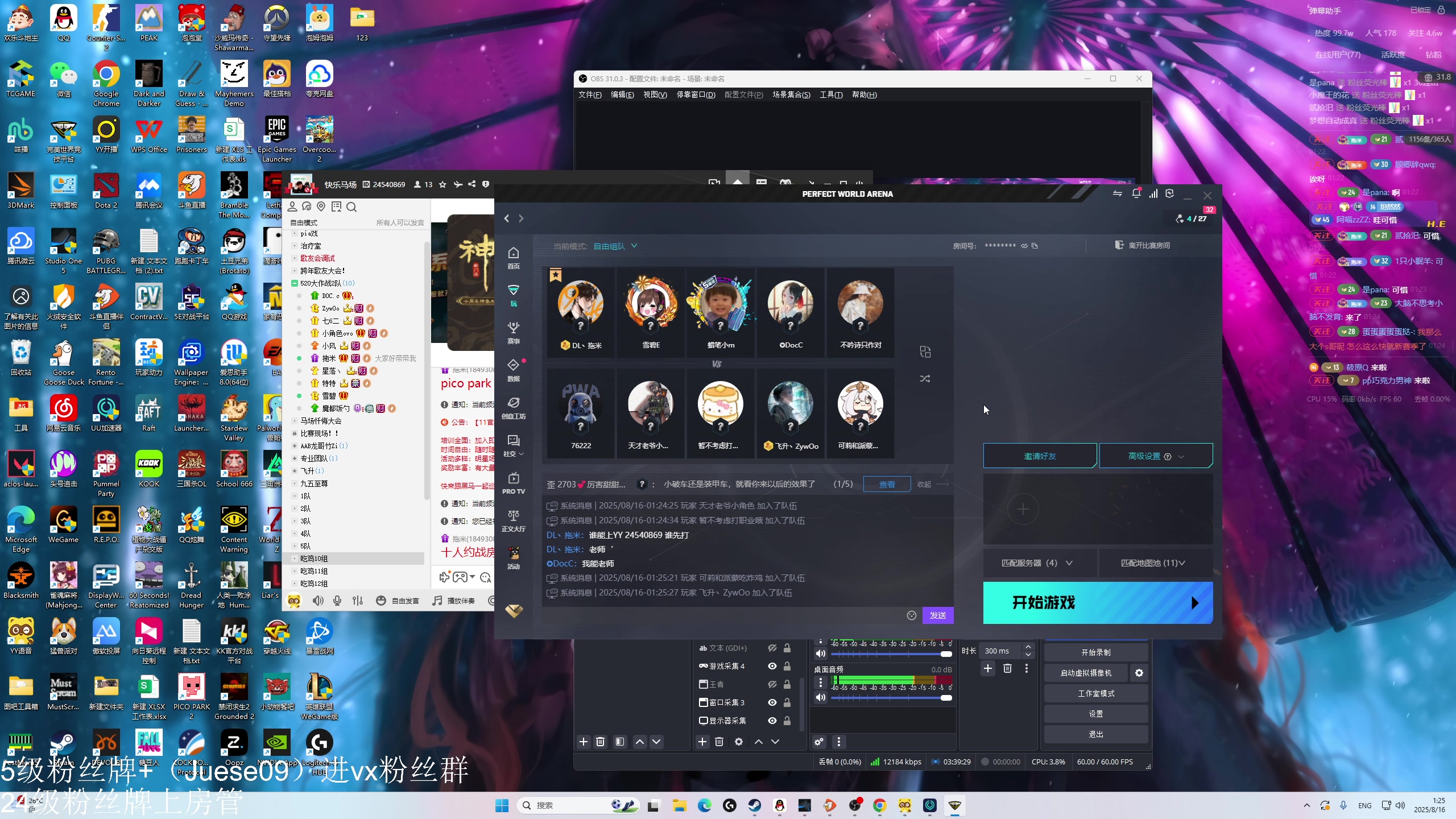Collapse the 520大作战2队 channel group in YY
The width and height of the screenshot is (1456, 819).
(295, 283)
